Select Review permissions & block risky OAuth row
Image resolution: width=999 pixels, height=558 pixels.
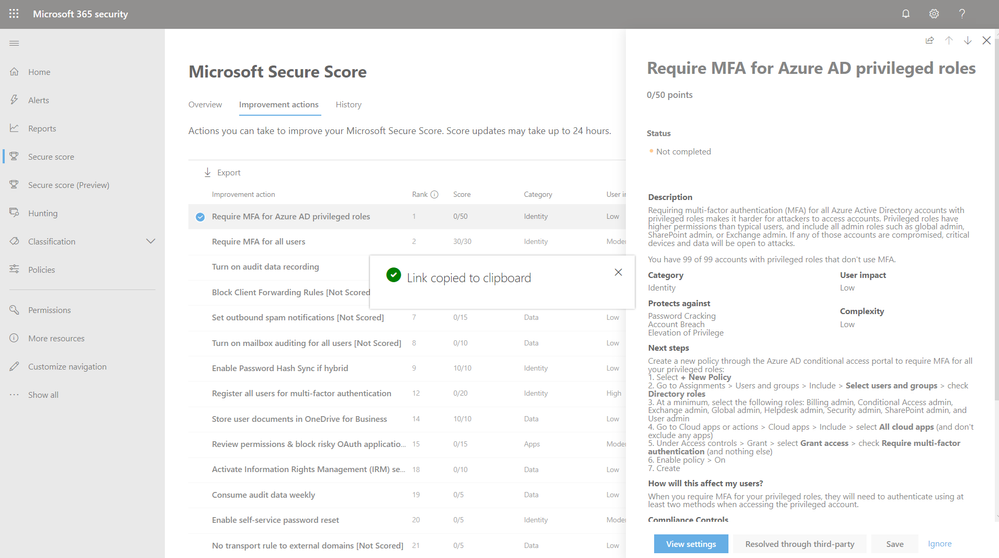pos(406,444)
